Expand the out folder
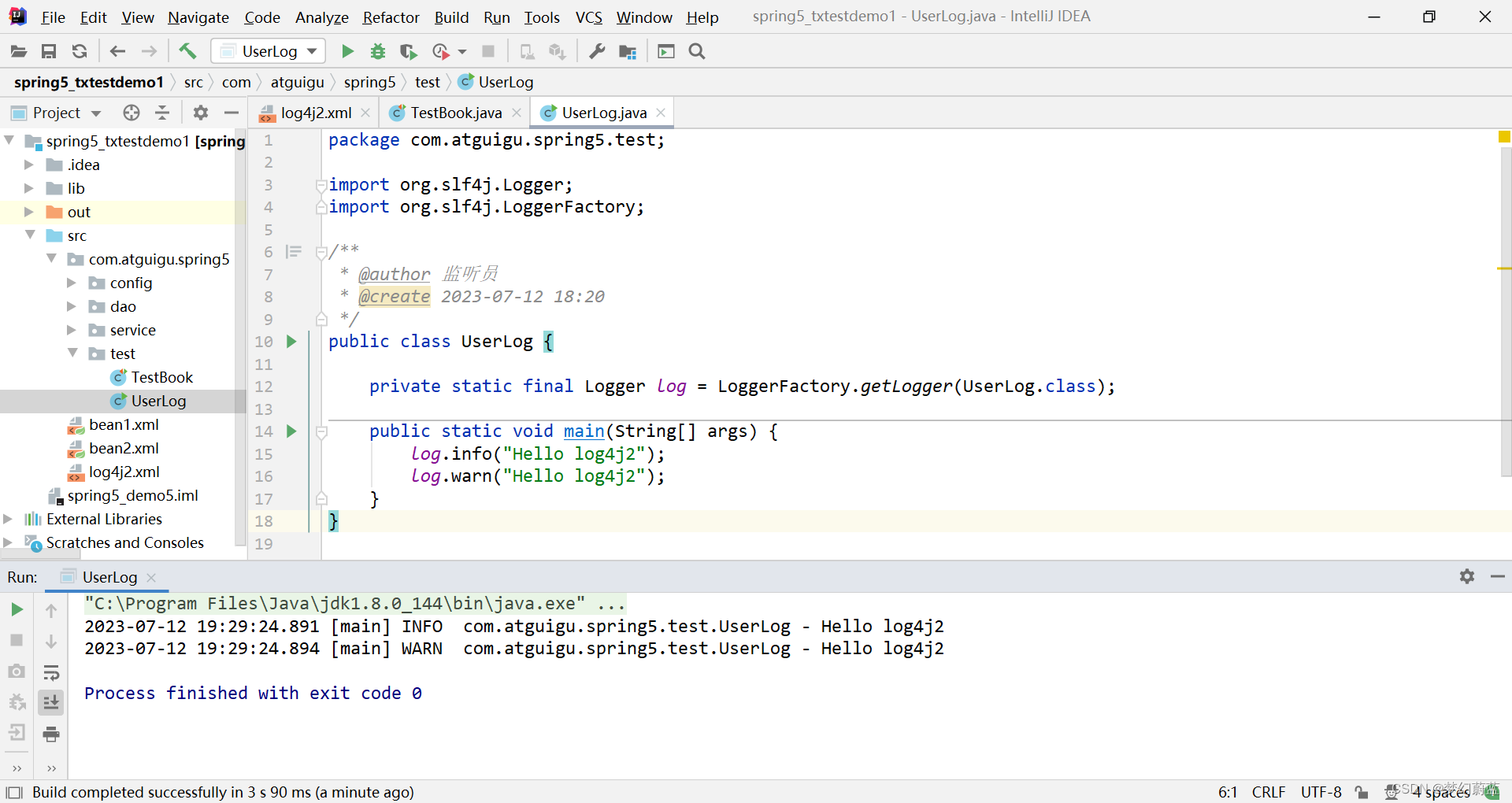This screenshot has height=803, width=1512. click(x=29, y=212)
